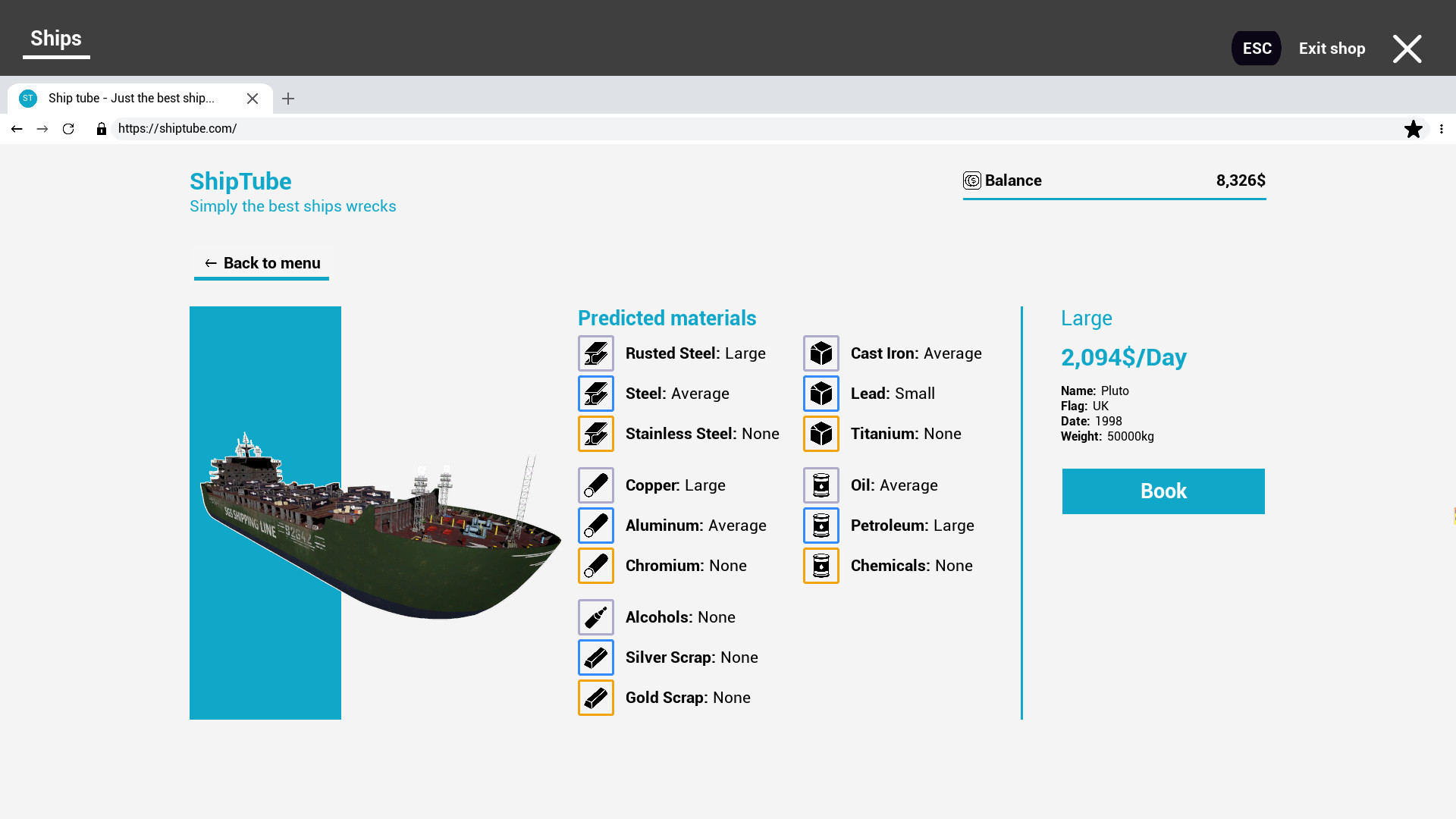Viewport: 1456px width, 819px height.
Task: Expand browser tab options menu
Action: (x=1442, y=128)
